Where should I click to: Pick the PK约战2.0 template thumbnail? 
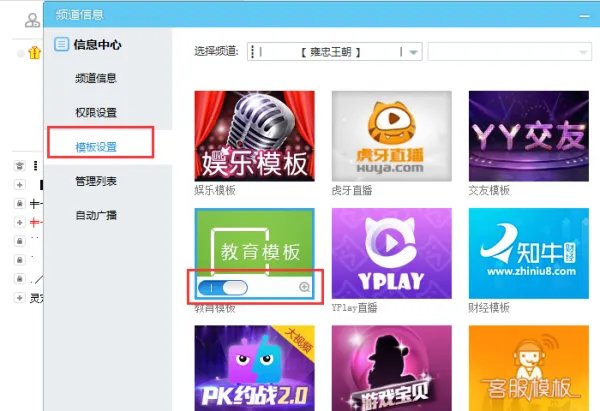pyautogui.click(x=254, y=368)
